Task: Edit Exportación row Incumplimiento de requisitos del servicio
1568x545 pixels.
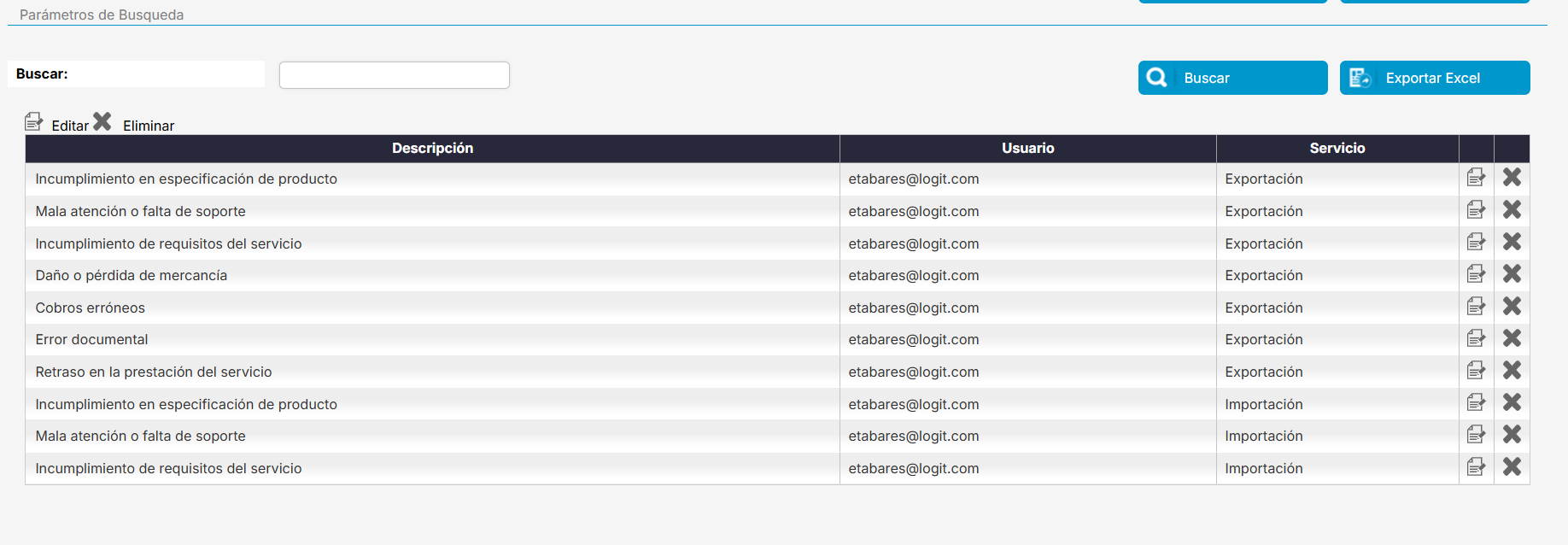Action: (x=1476, y=243)
